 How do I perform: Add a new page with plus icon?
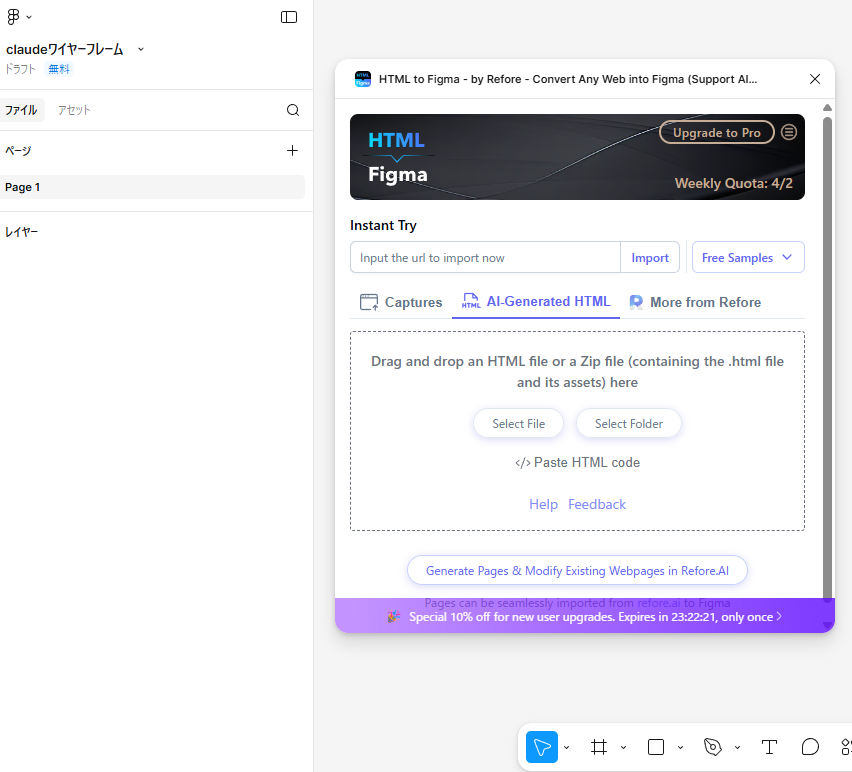pos(292,151)
